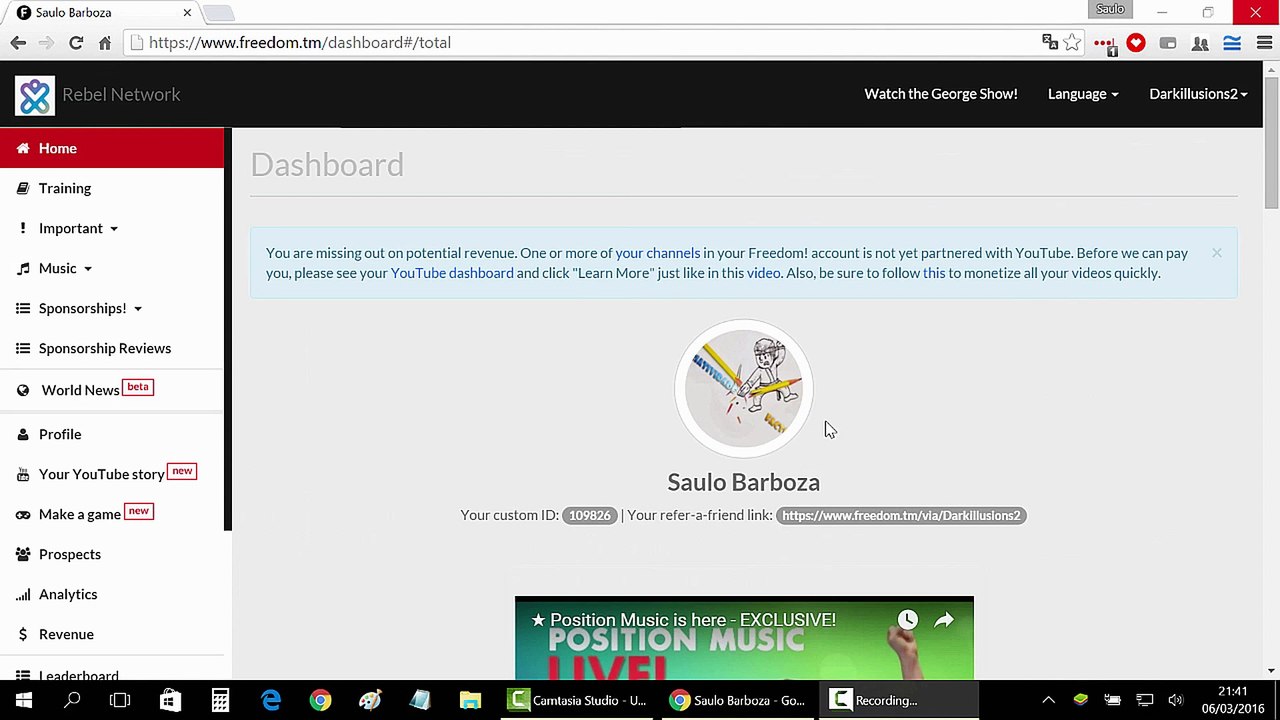Image resolution: width=1280 pixels, height=720 pixels.
Task: Reload the page
Action: pyautogui.click(x=76, y=43)
